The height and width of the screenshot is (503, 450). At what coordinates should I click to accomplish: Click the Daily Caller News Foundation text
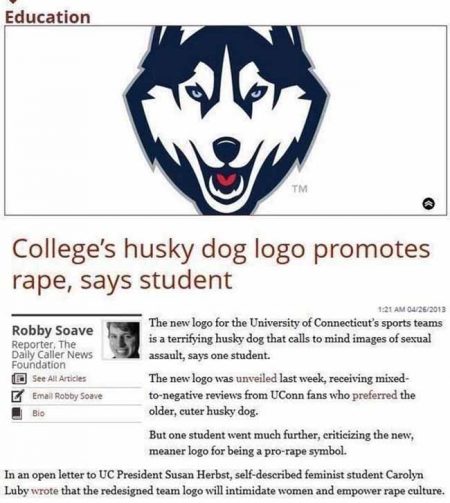click(52, 354)
